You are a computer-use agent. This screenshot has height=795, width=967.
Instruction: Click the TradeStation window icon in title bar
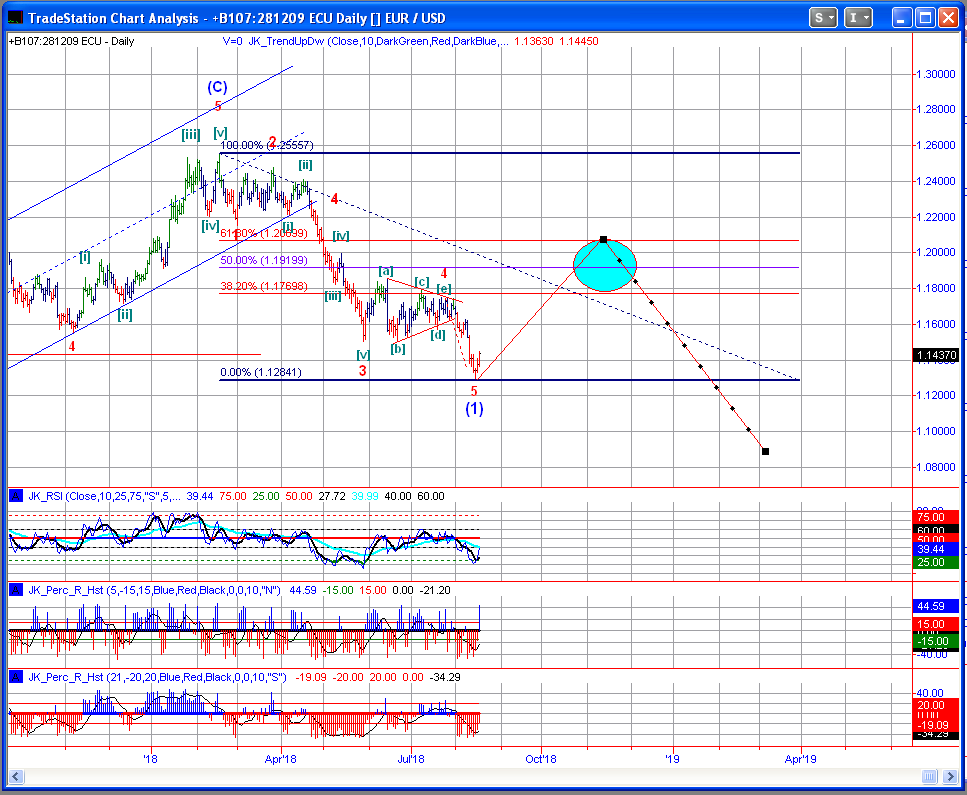(15, 18)
